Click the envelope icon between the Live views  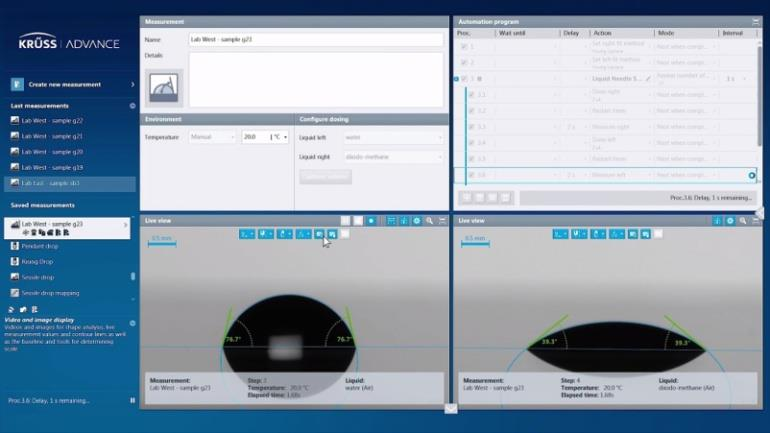click(x=451, y=408)
